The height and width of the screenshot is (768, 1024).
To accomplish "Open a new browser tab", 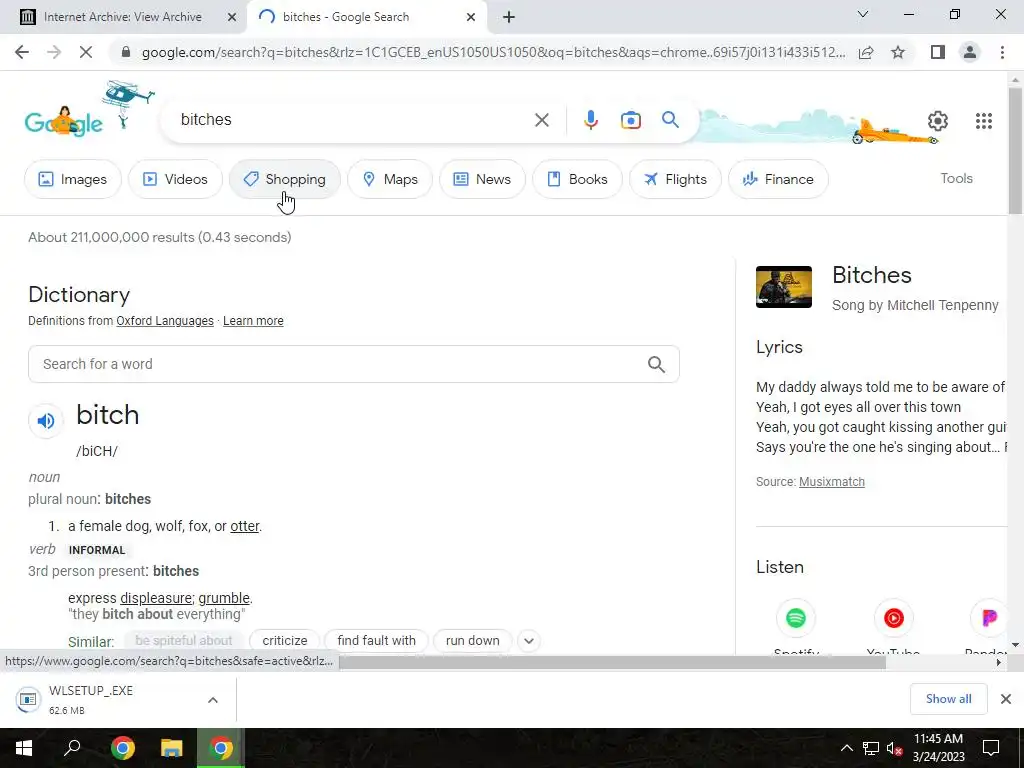I will click(x=509, y=17).
